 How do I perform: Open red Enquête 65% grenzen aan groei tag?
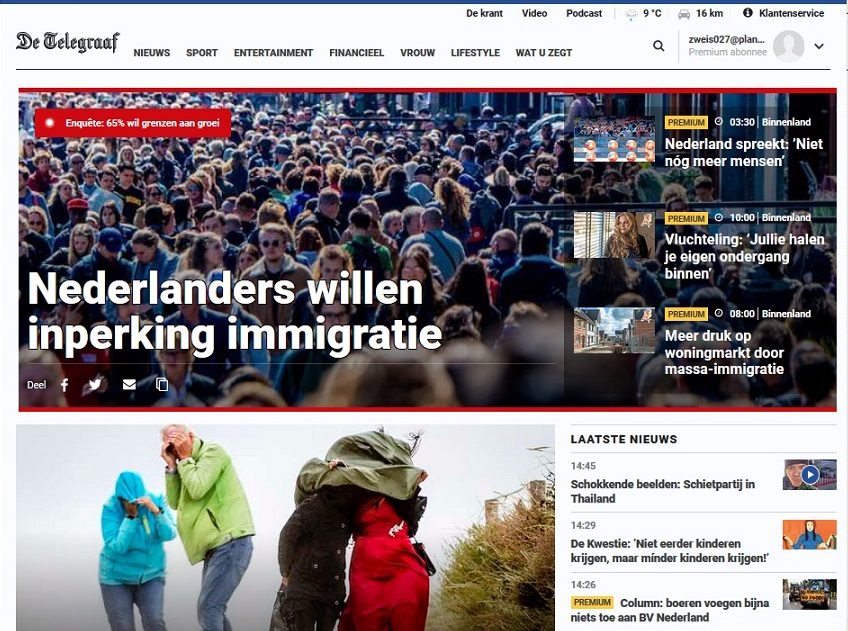[x=133, y=123]
